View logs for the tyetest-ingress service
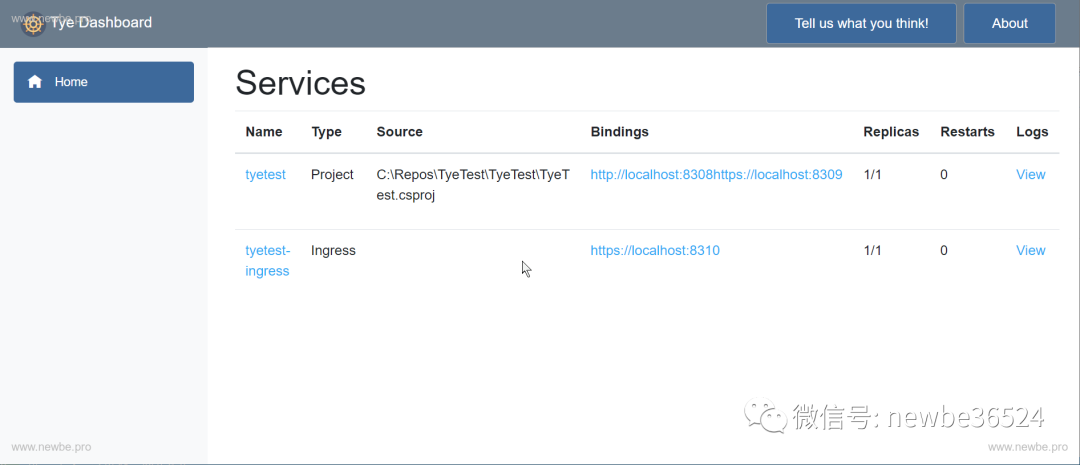Screen dimensions: 1080x465 click(1030, 250)
